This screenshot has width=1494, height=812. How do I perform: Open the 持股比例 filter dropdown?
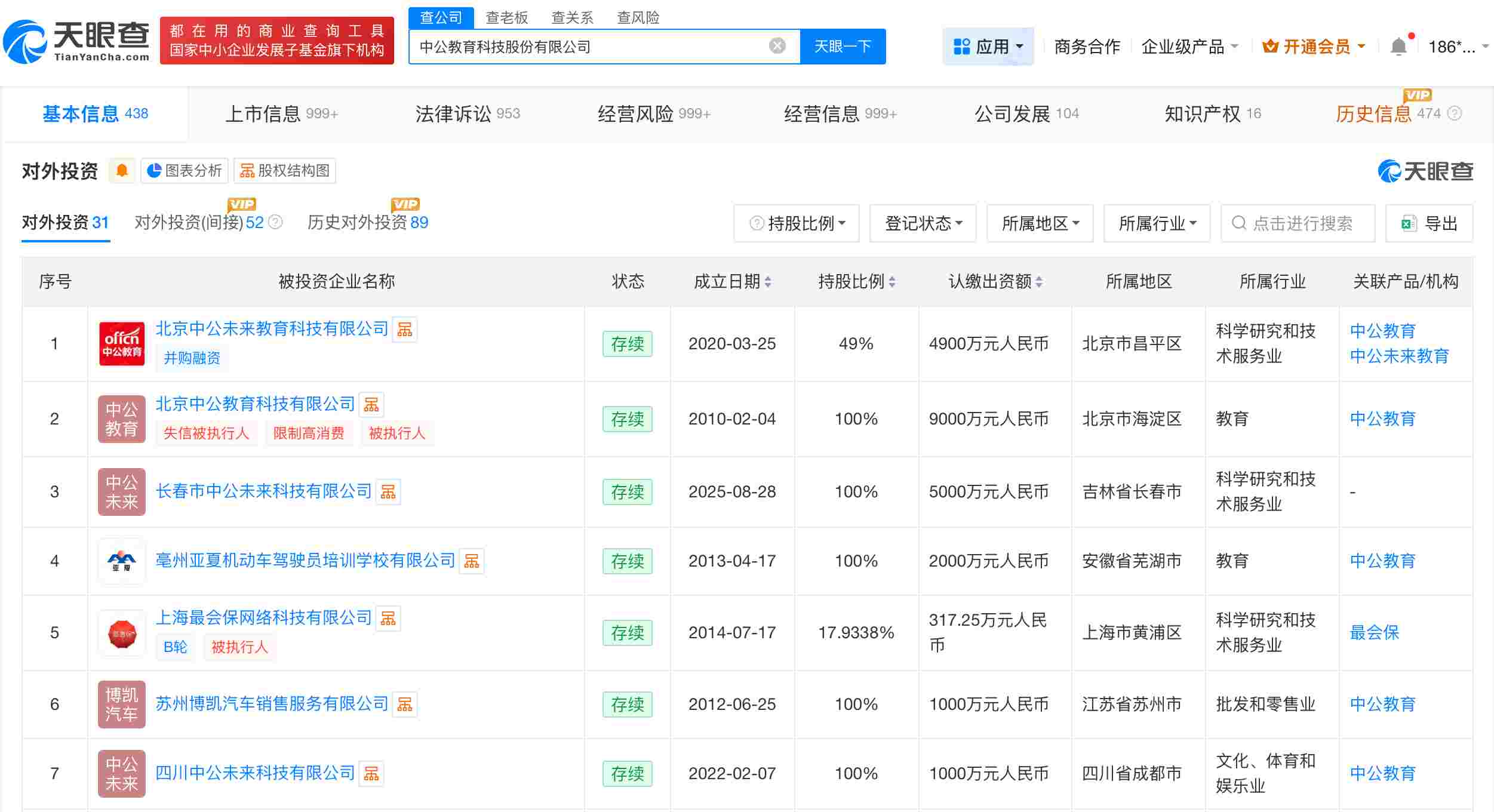(797, 223)
